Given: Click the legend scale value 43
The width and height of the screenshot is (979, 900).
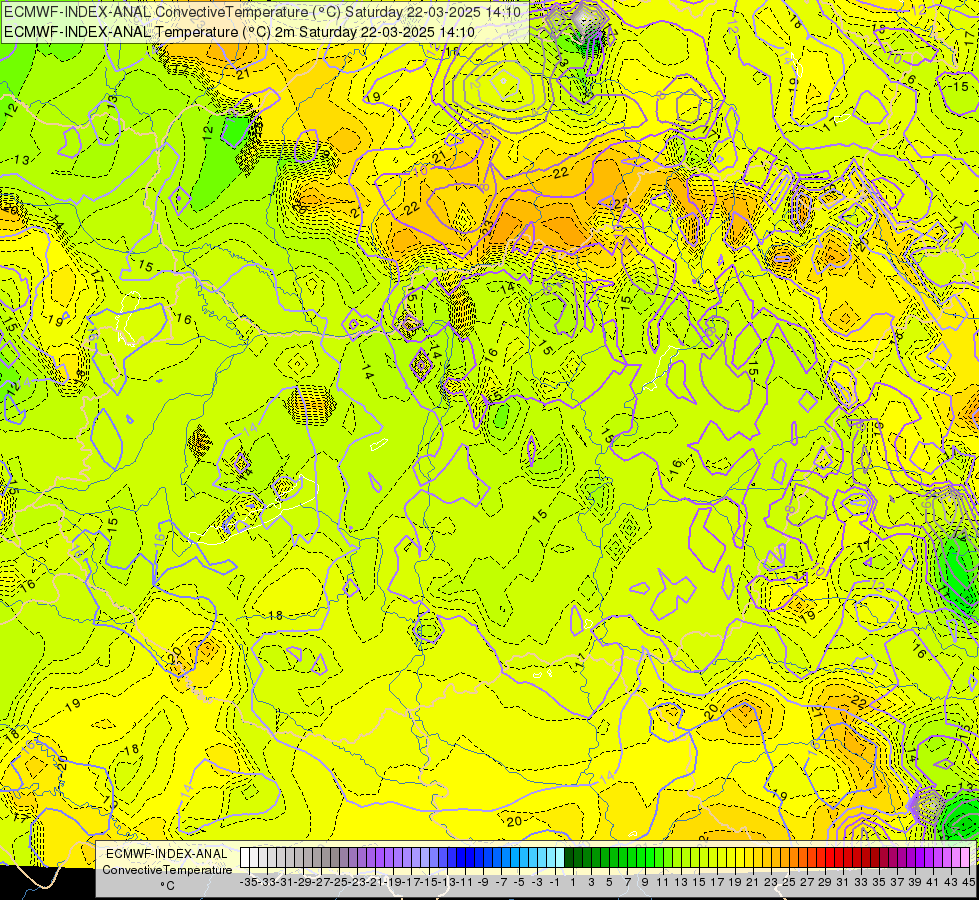Looking at the screenshot, I should click(951, 882).
